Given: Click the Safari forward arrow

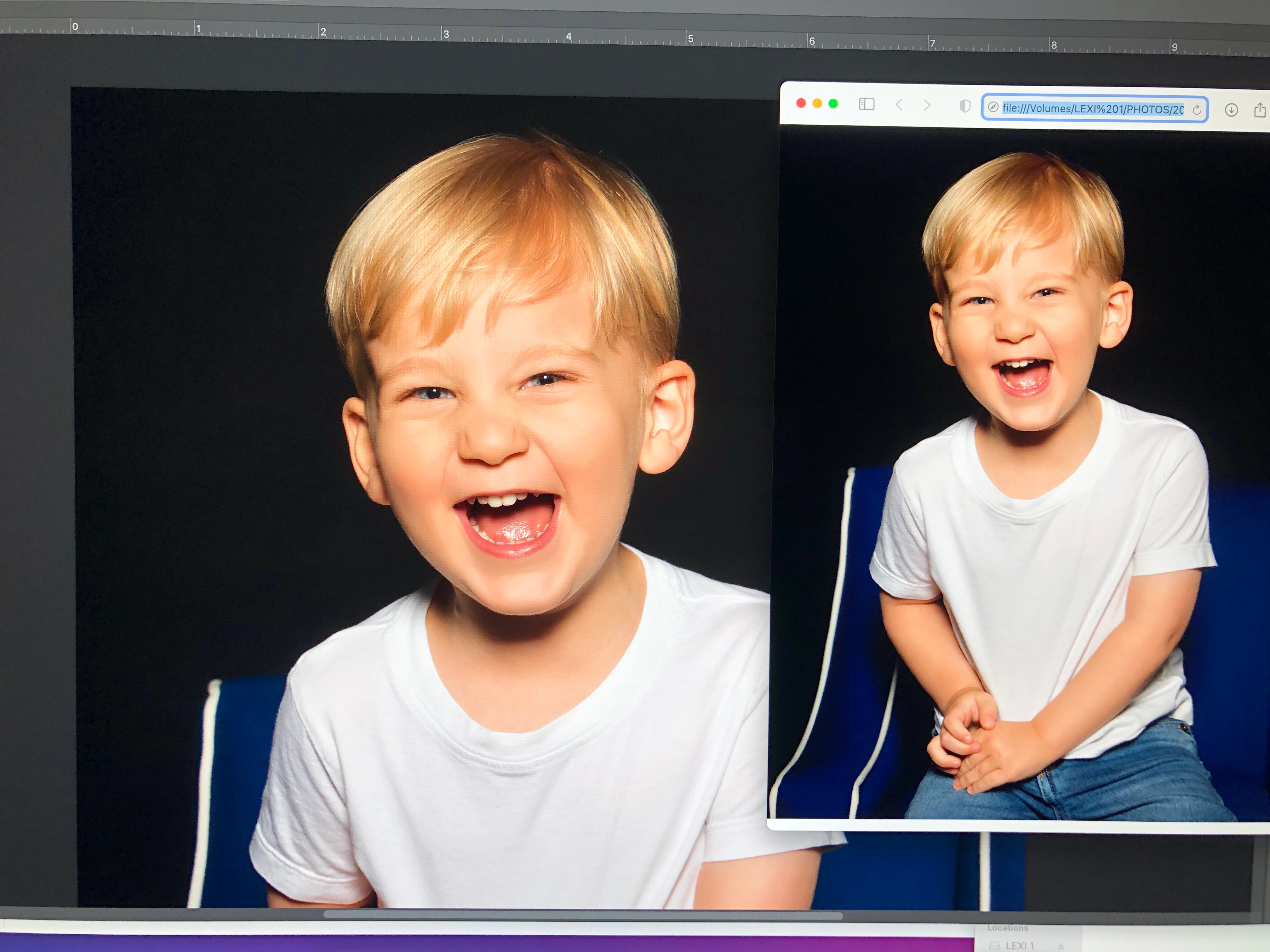Looking at the screenshot, I should [927, 105].
